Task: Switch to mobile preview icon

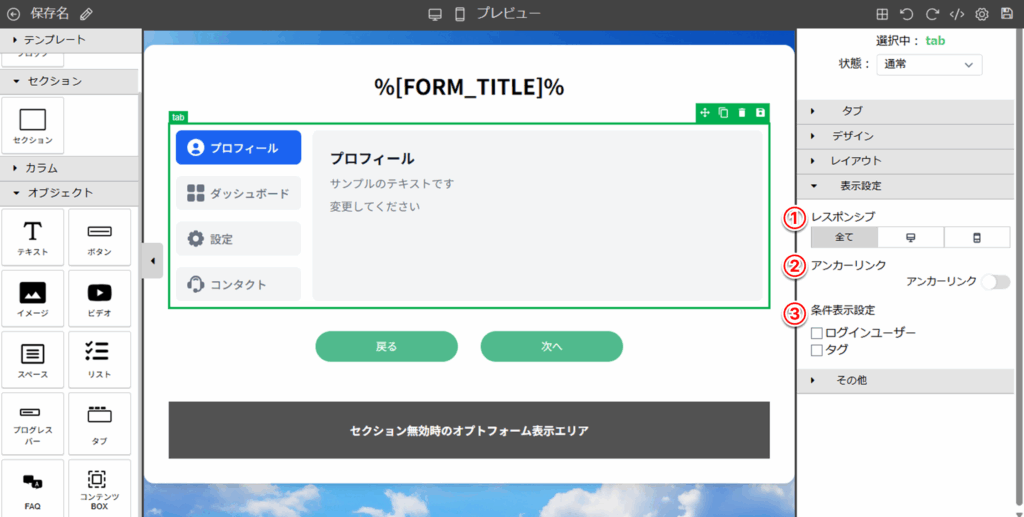Action: (460, 14)
